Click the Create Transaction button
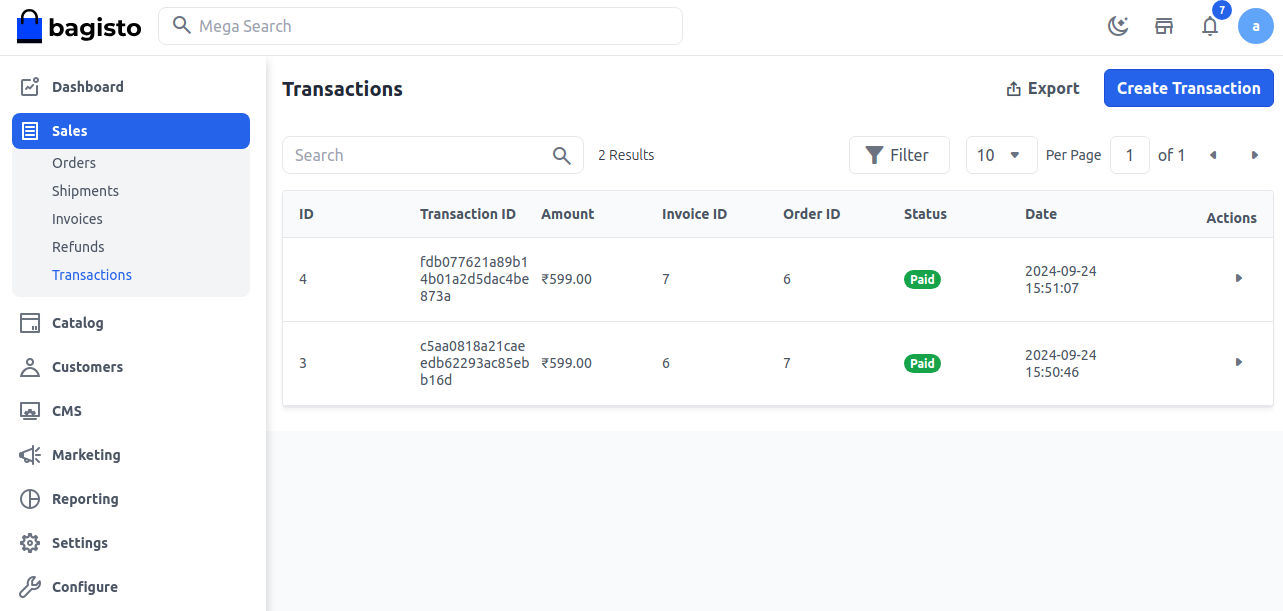The image size is (1283, 611). [1188, 88]
